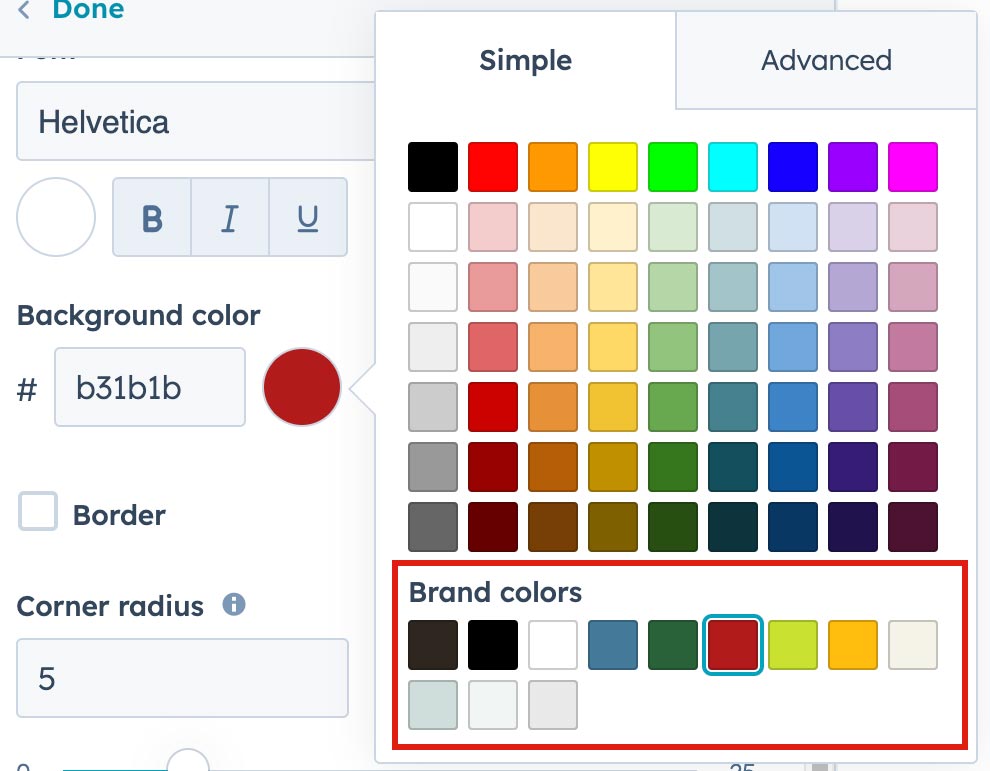
Task: Enable the Border checkbox
Action: pyautogui.click(x=39, y=513)
